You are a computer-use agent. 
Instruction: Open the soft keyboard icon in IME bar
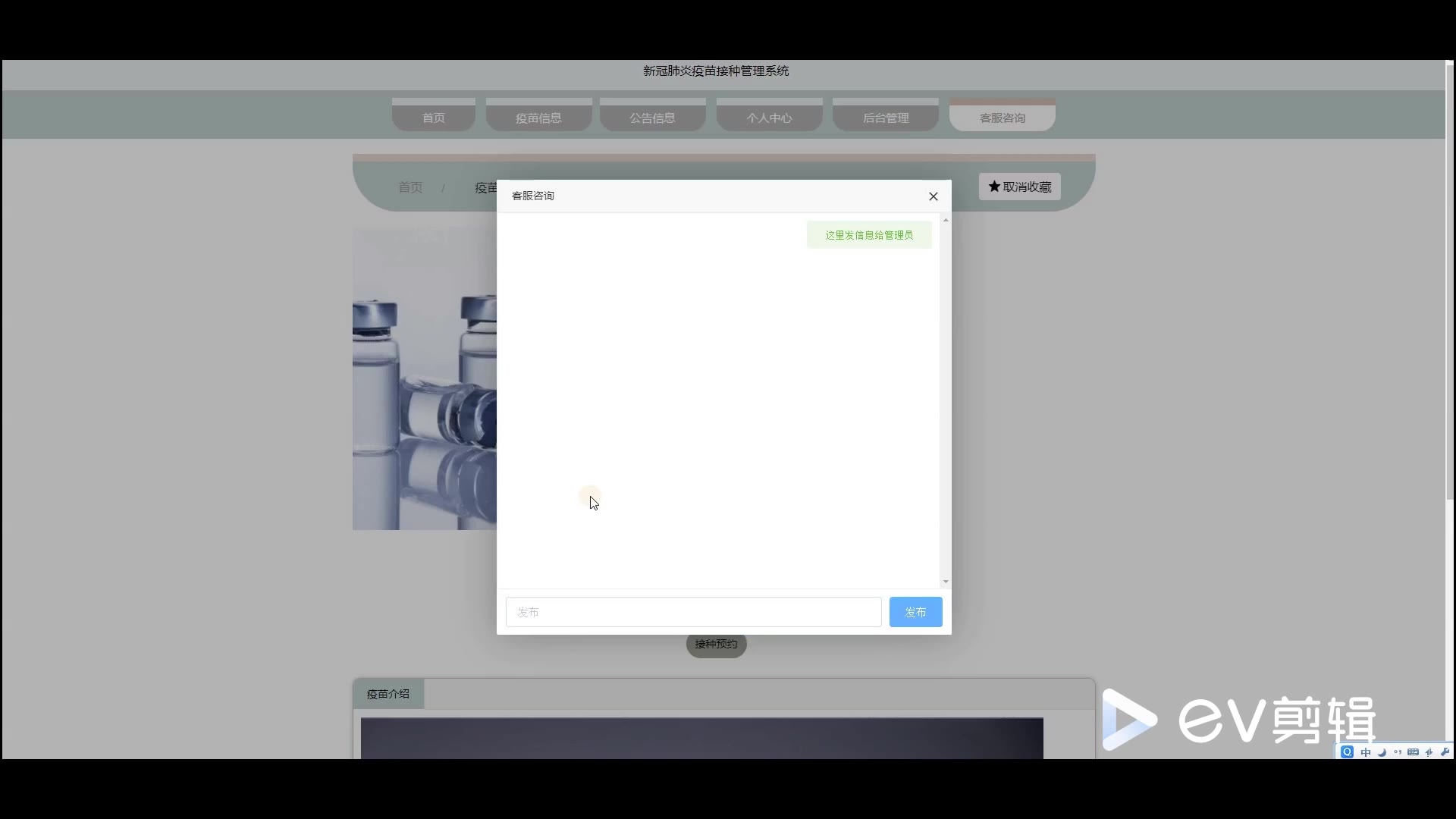point(1413,752)
